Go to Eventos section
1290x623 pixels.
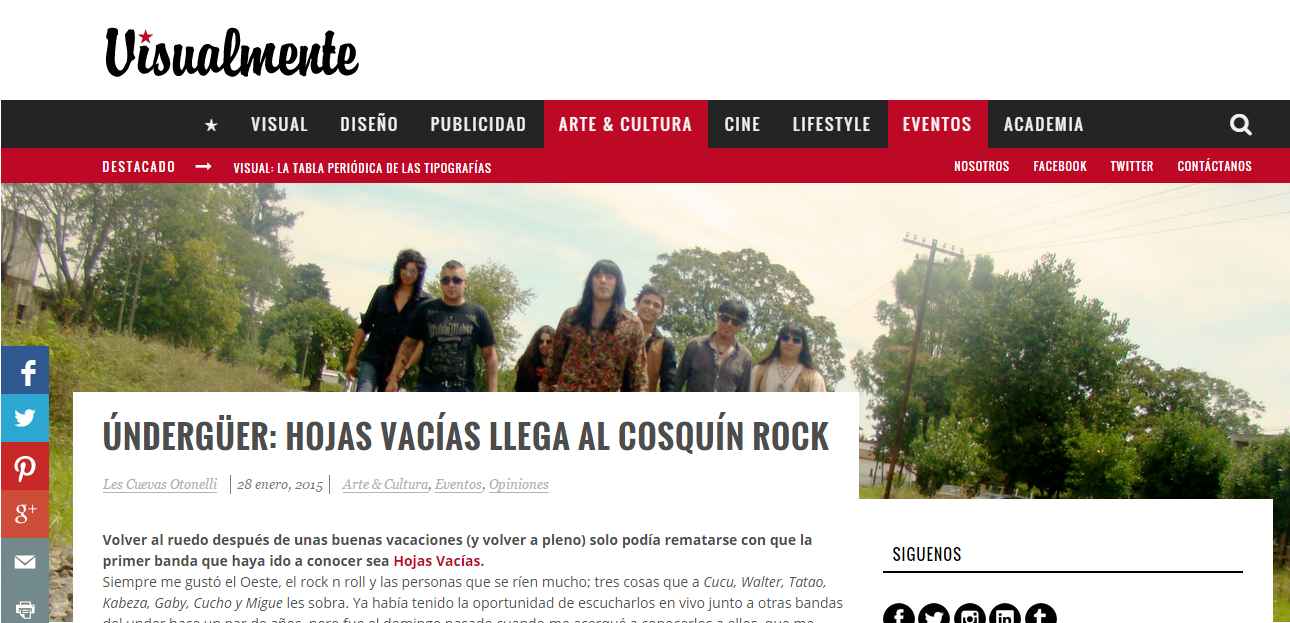937,124
